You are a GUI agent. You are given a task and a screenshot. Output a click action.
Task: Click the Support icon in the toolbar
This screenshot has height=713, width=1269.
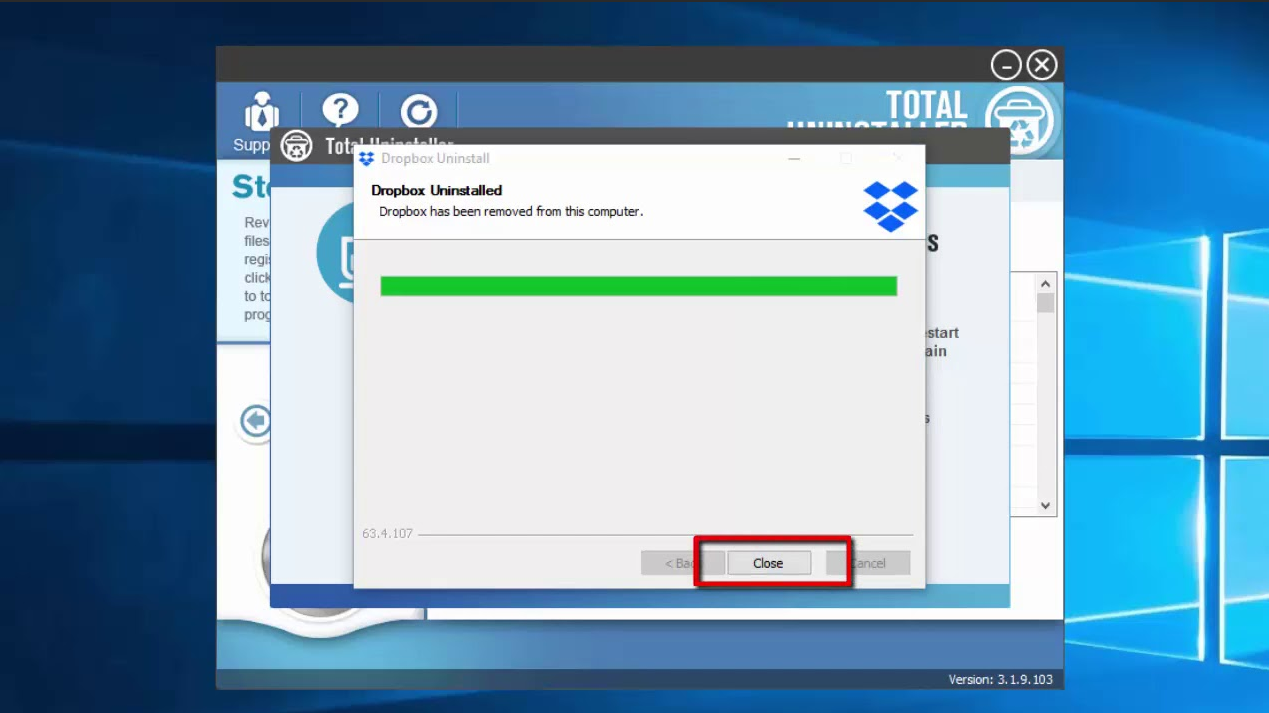pos(260,112)
